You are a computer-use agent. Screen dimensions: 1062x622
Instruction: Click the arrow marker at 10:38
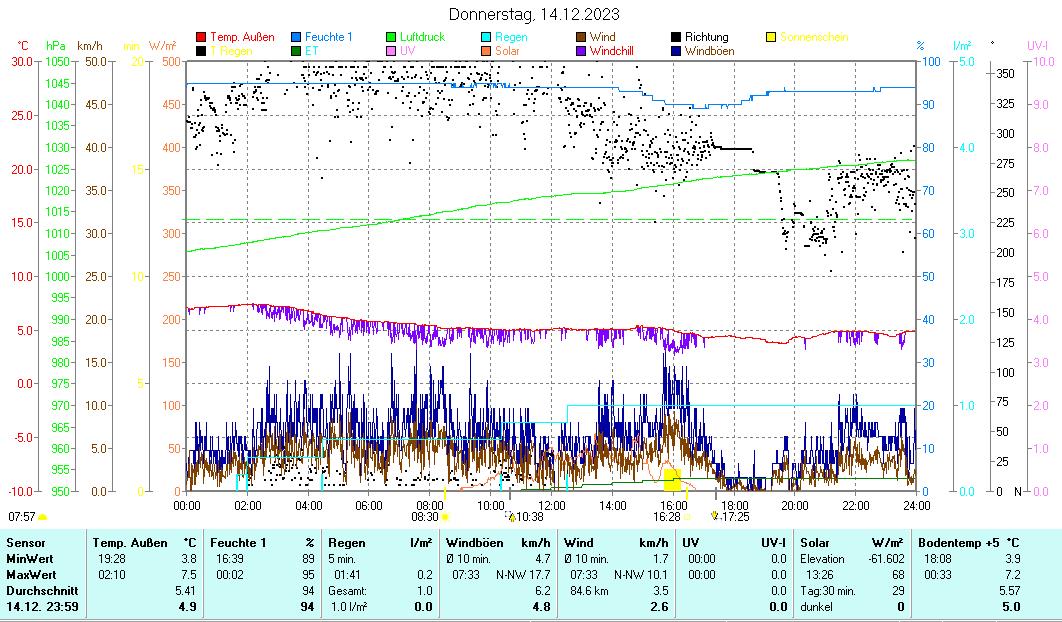511,517
